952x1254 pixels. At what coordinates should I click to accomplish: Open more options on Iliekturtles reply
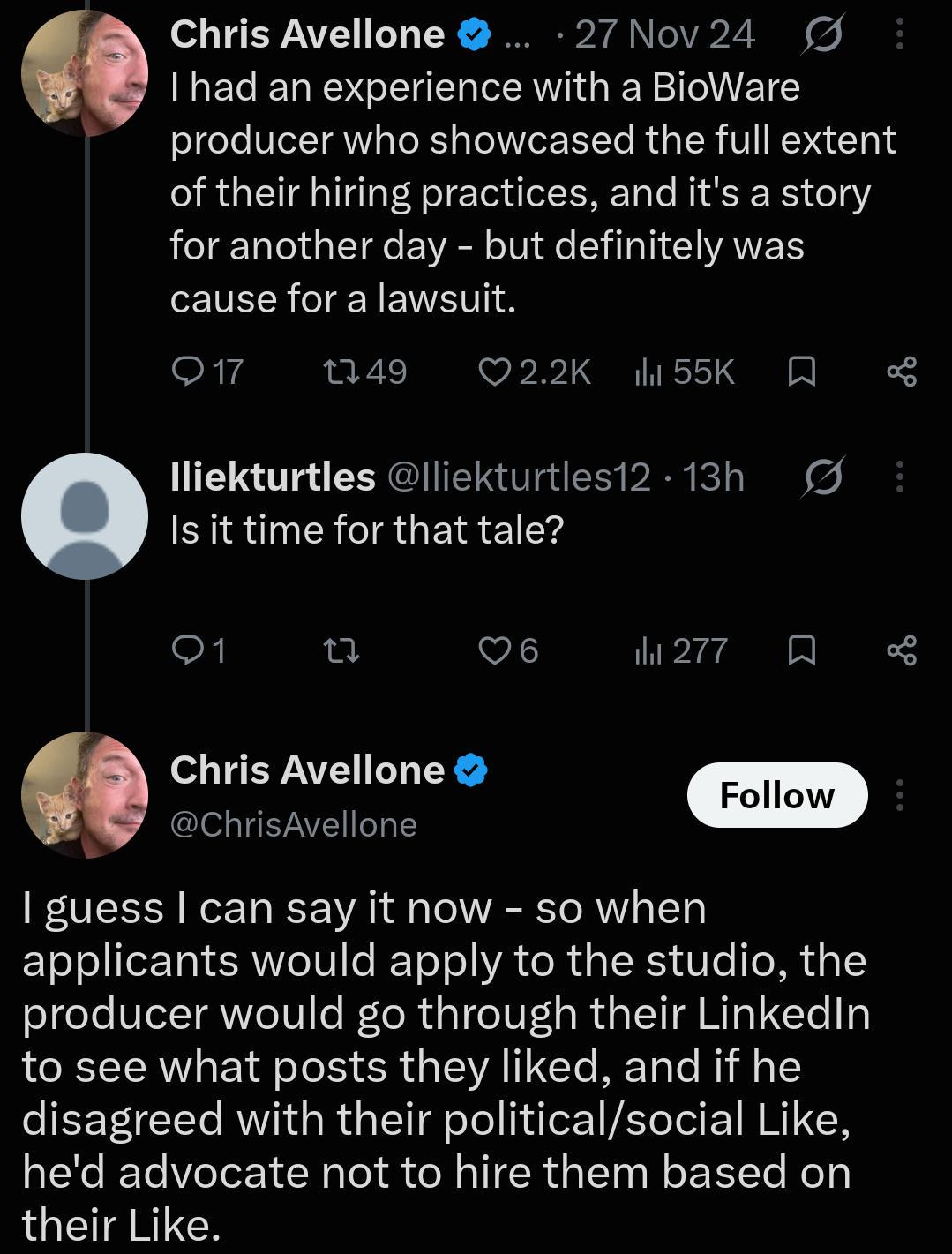coord(899,477)
